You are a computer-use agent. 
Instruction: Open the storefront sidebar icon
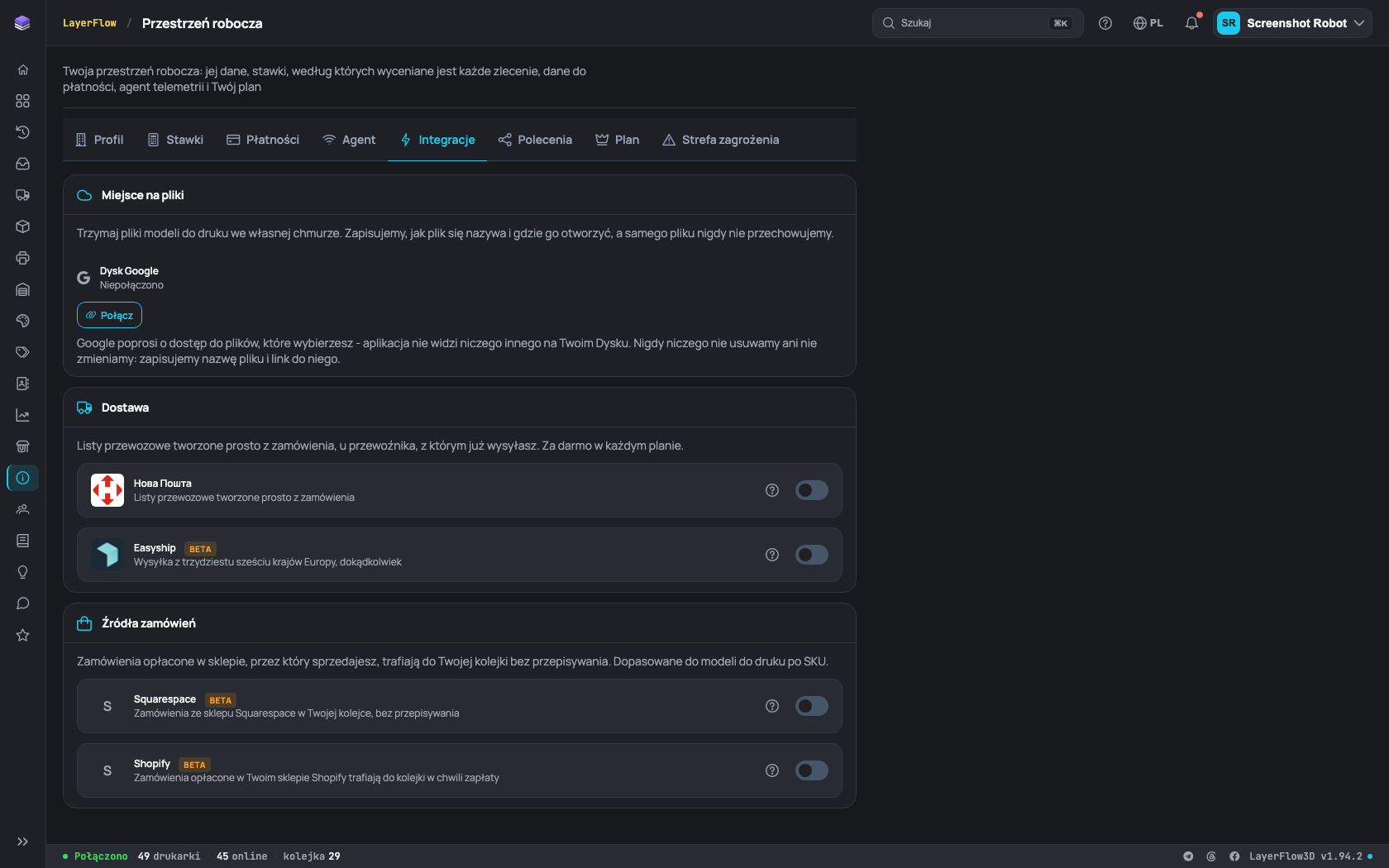tap(22, 446)
